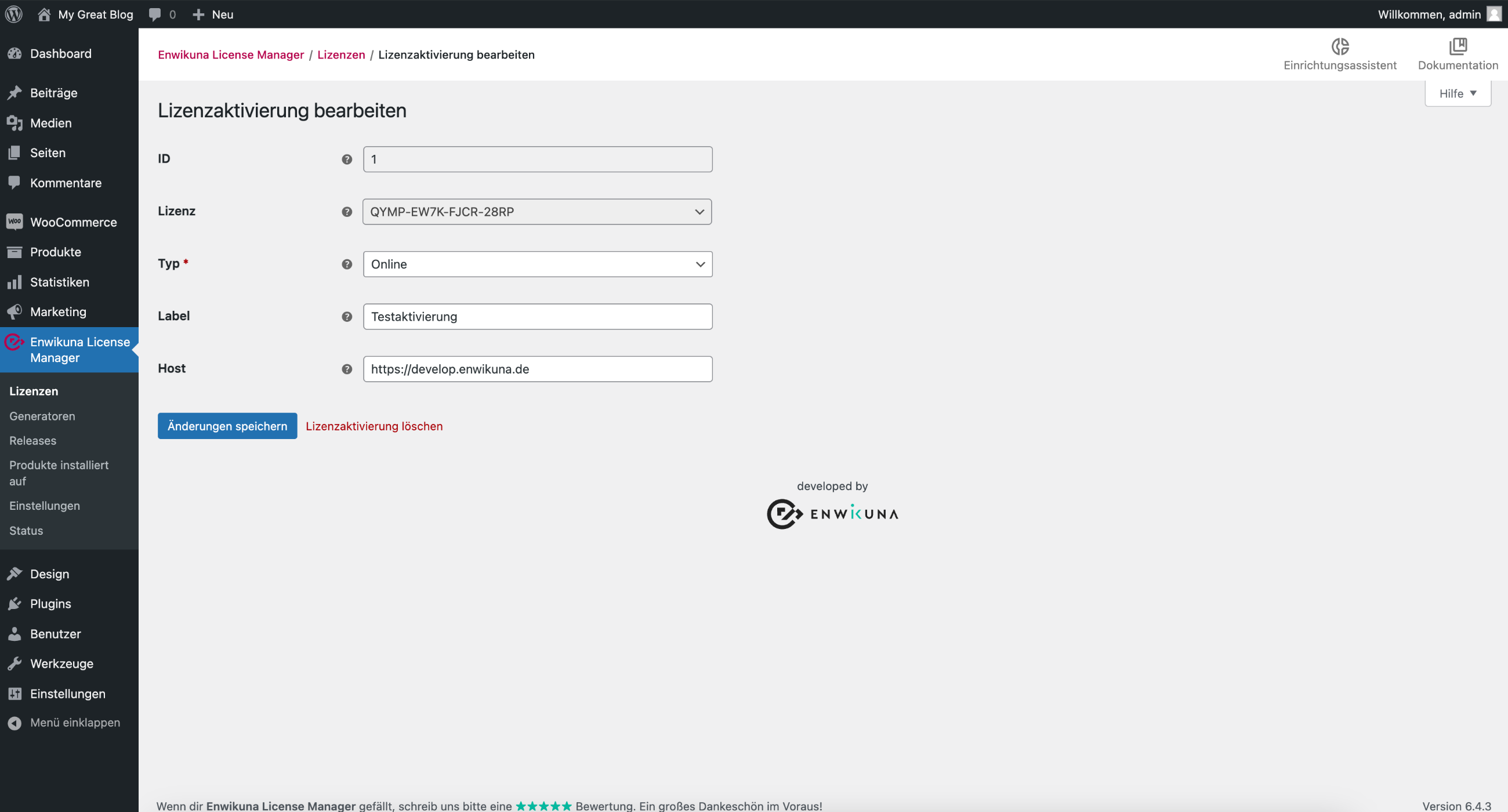The image size is (1508, 812).
Task: Click the help icon next to Label
Action: [347, 317]
